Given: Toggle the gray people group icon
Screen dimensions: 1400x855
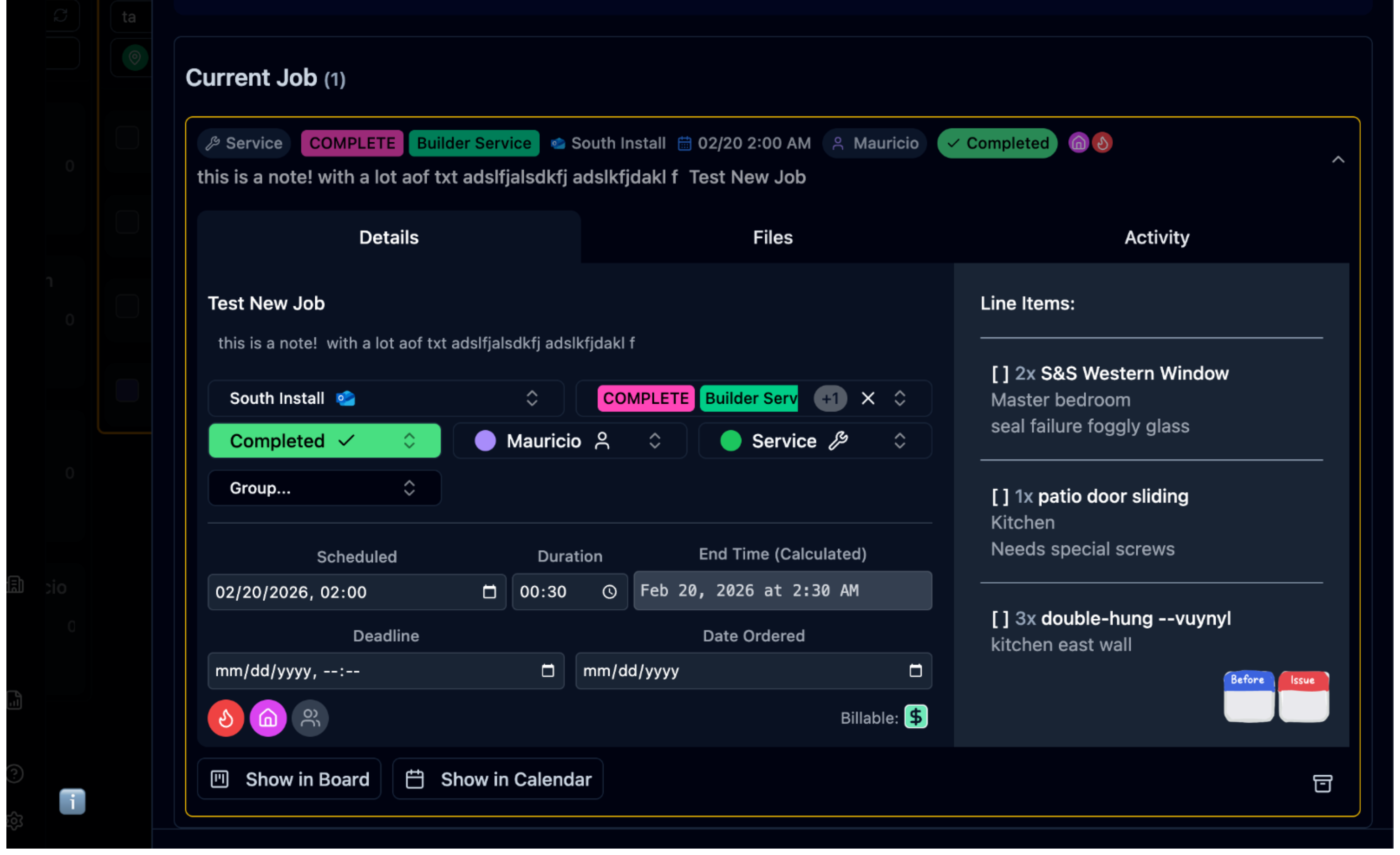Looking at the screenshot, I should click(x=310, y=718).
